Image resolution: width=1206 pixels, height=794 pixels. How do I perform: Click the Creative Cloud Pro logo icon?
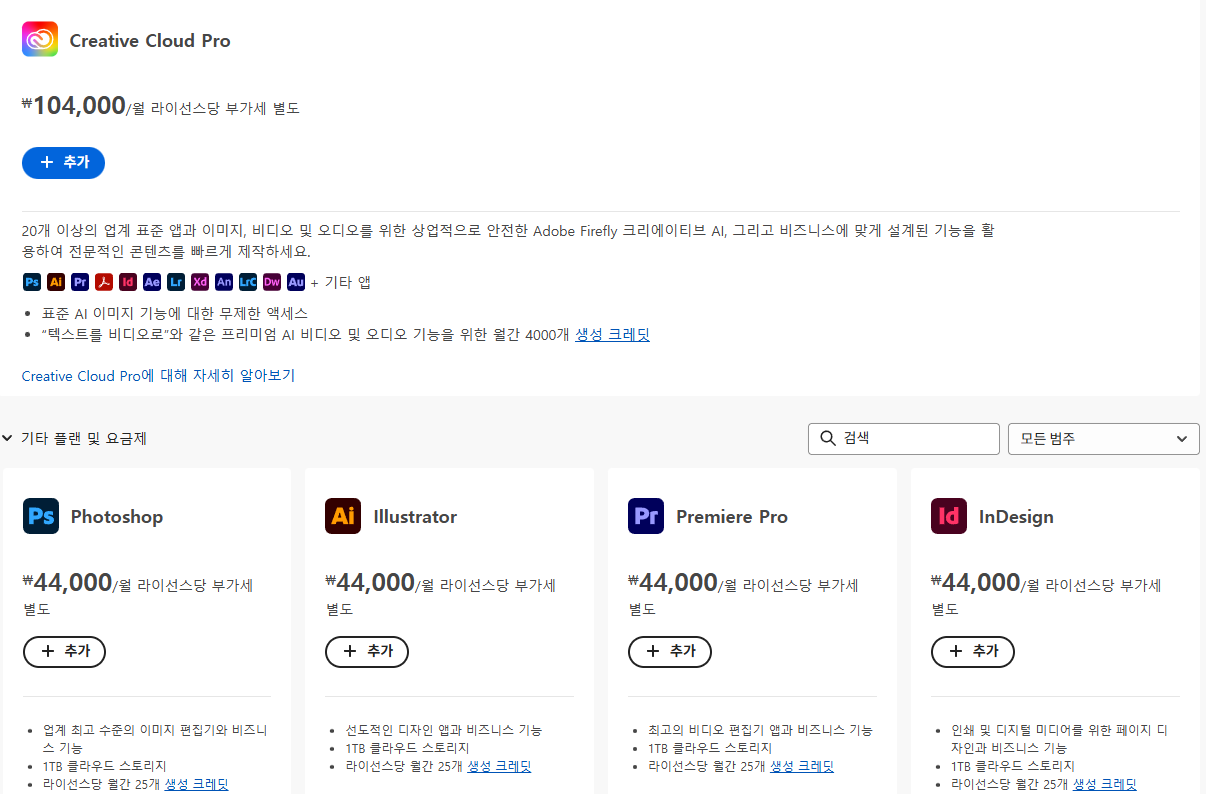pos(40,40)
